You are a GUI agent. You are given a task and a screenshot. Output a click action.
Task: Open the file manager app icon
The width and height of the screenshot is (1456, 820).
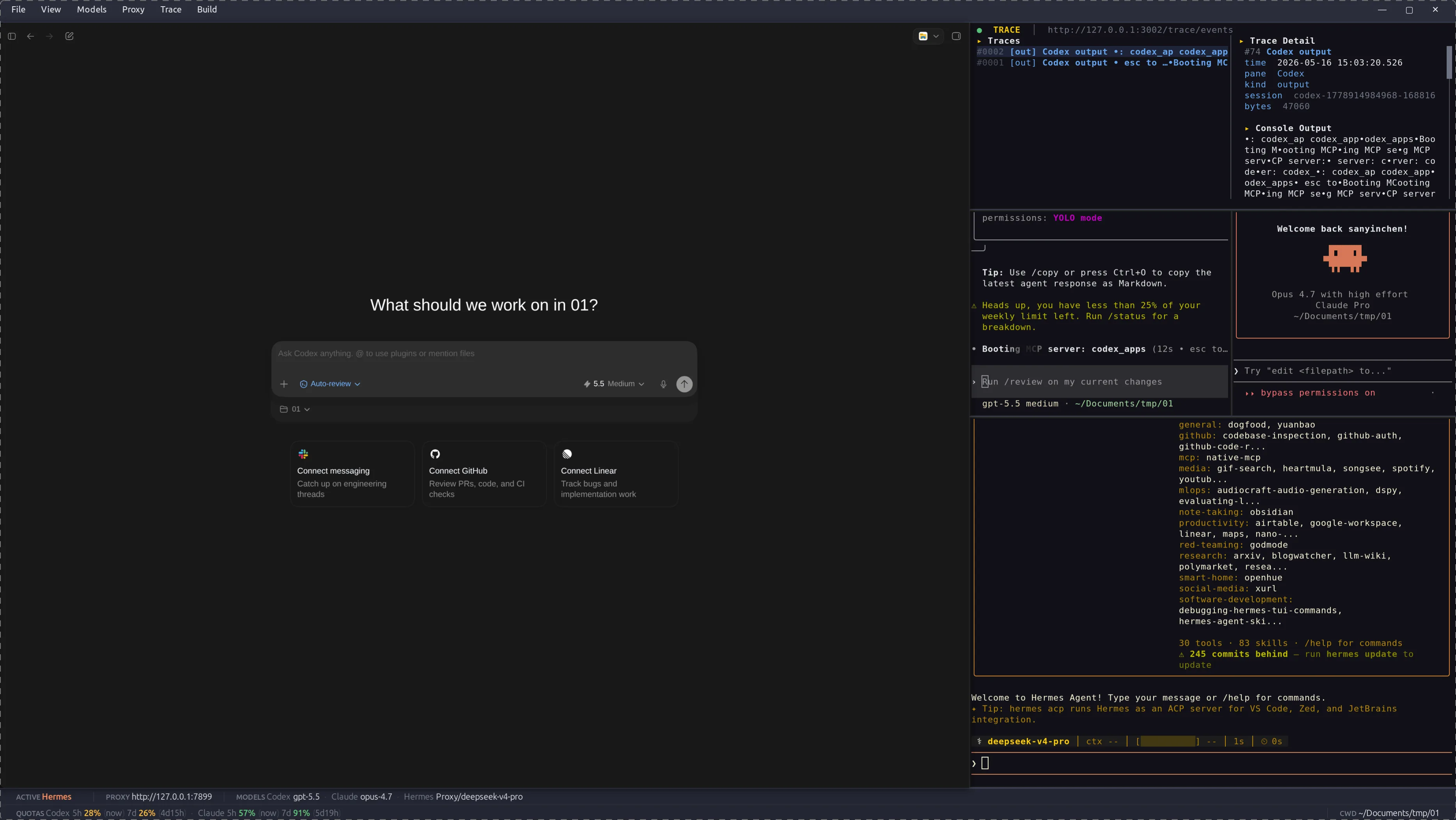click(923, 36)
